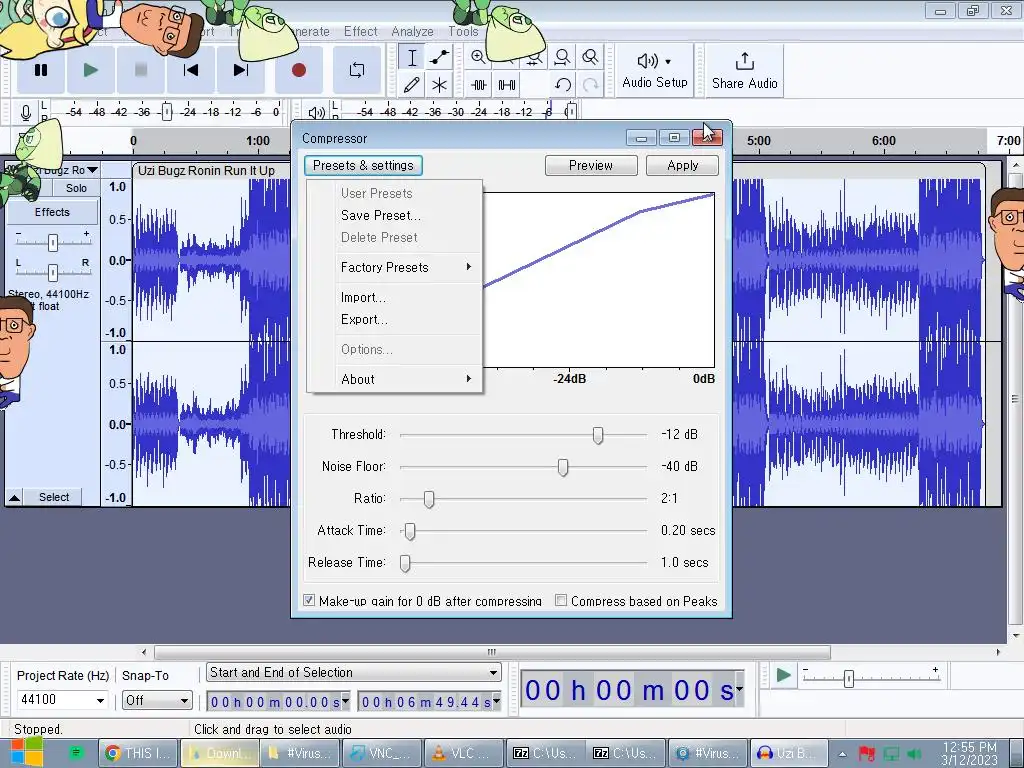Select the Draw pencil tool
The height and width of the screenshot is (768, 1024).
coord(411,85)
